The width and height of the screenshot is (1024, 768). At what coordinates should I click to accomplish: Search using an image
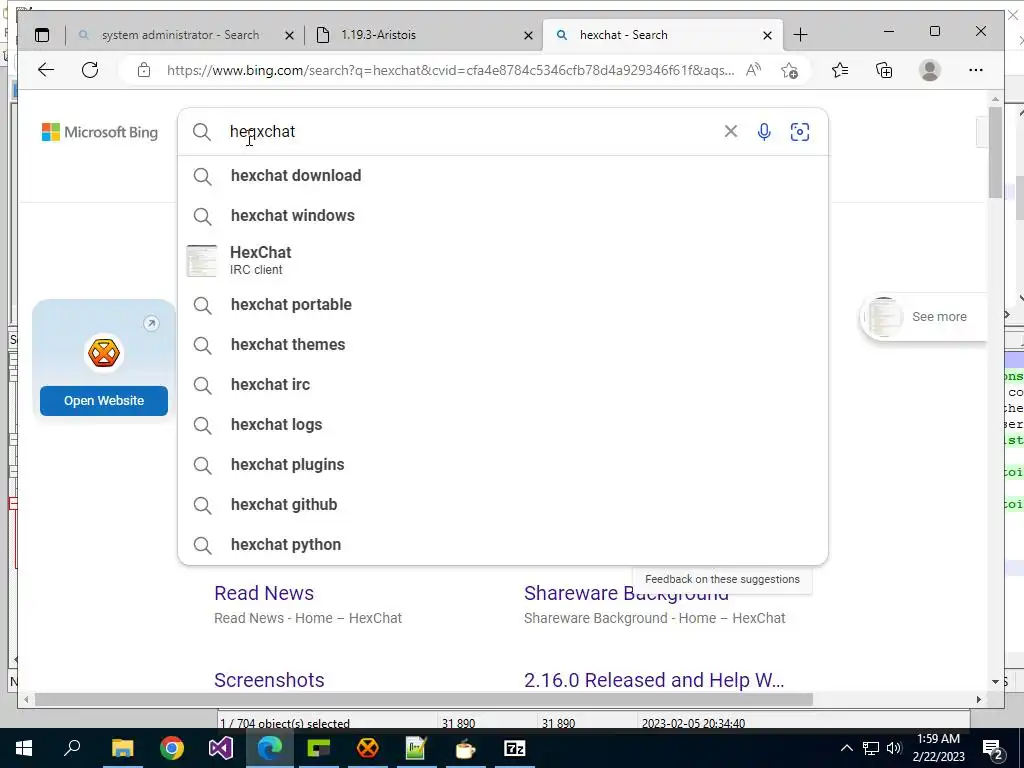point(799,132)
